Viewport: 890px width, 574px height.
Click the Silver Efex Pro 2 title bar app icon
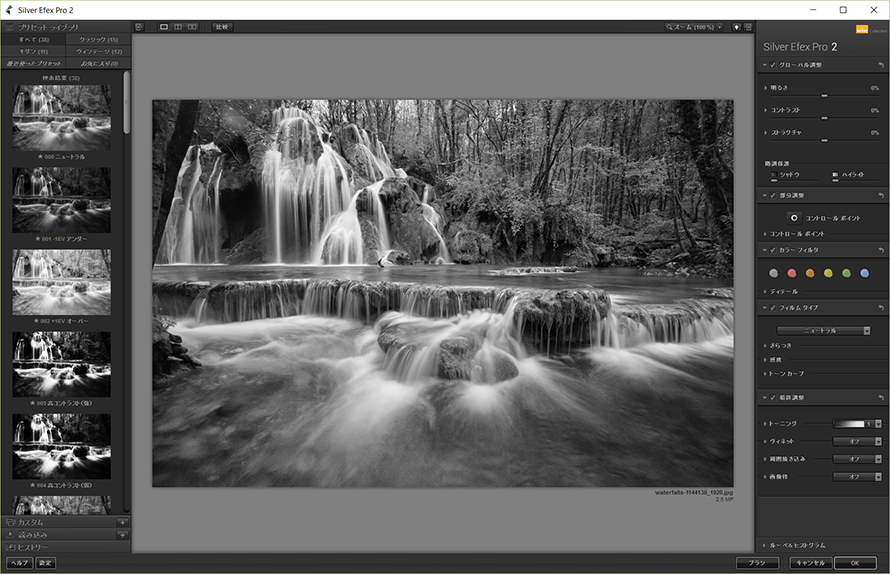click(9, 10)
